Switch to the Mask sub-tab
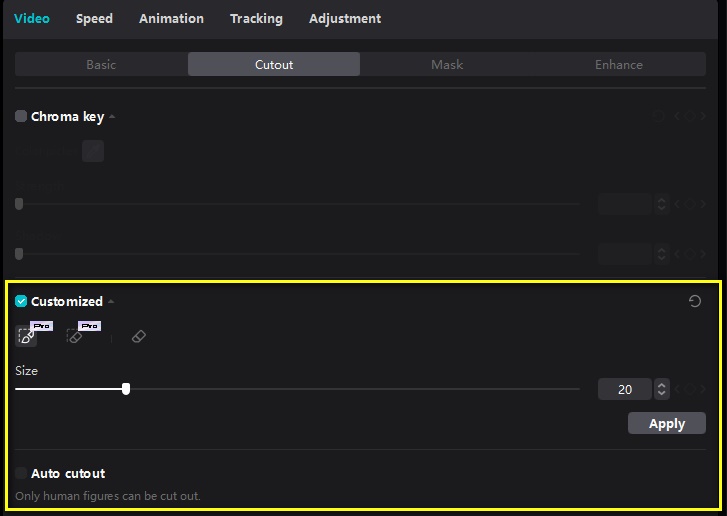Image resolution: width=727 pixels, height=516 pixels. [447, 64]
